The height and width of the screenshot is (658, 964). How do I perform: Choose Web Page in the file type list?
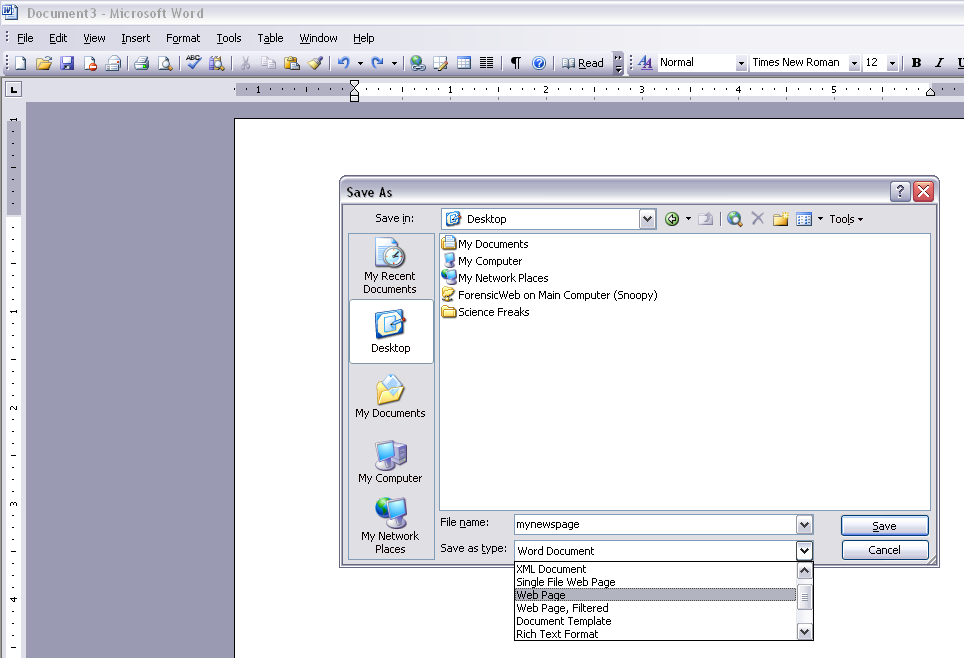655,595
